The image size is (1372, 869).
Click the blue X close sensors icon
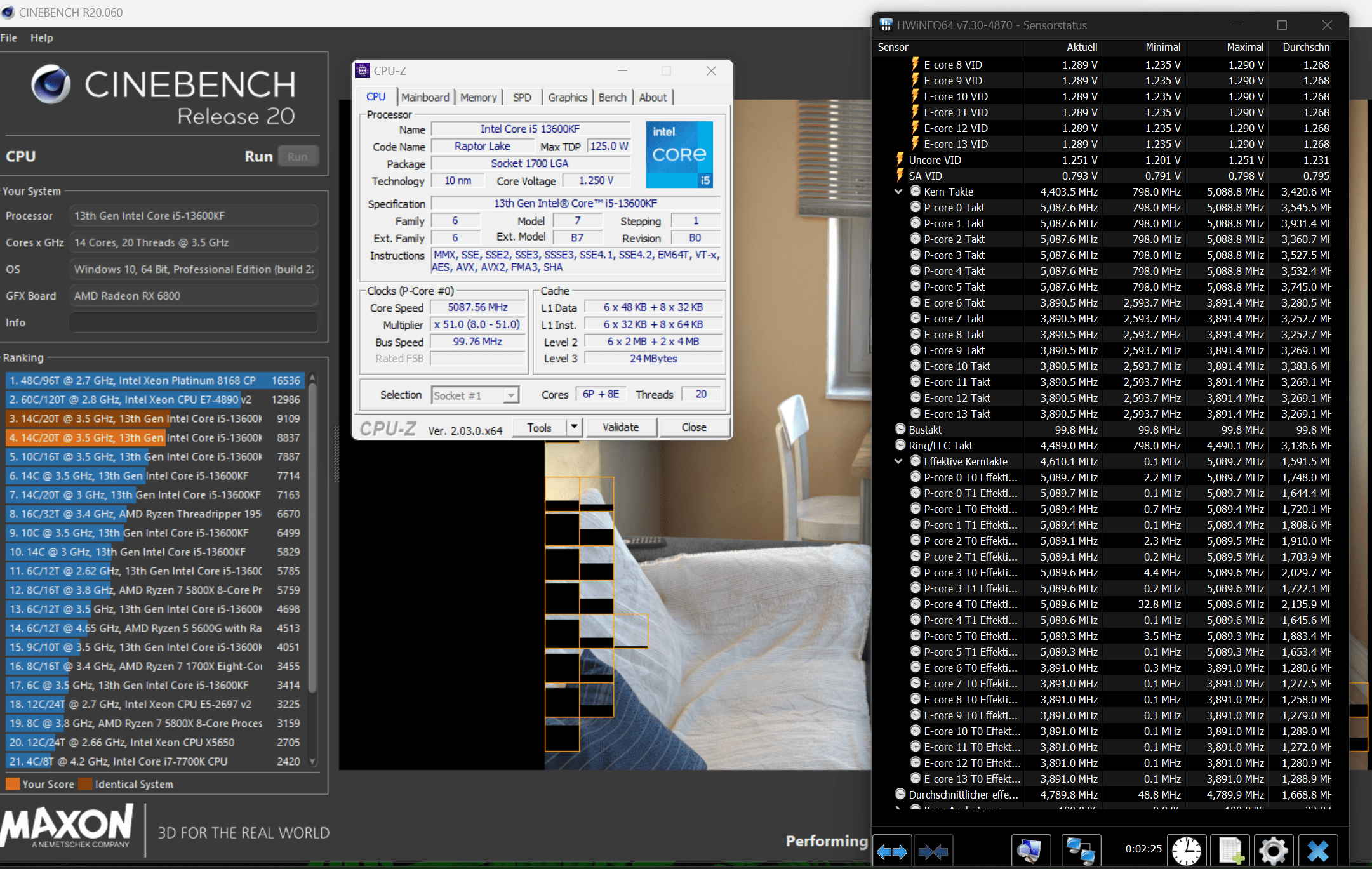tap(1317, 851)
